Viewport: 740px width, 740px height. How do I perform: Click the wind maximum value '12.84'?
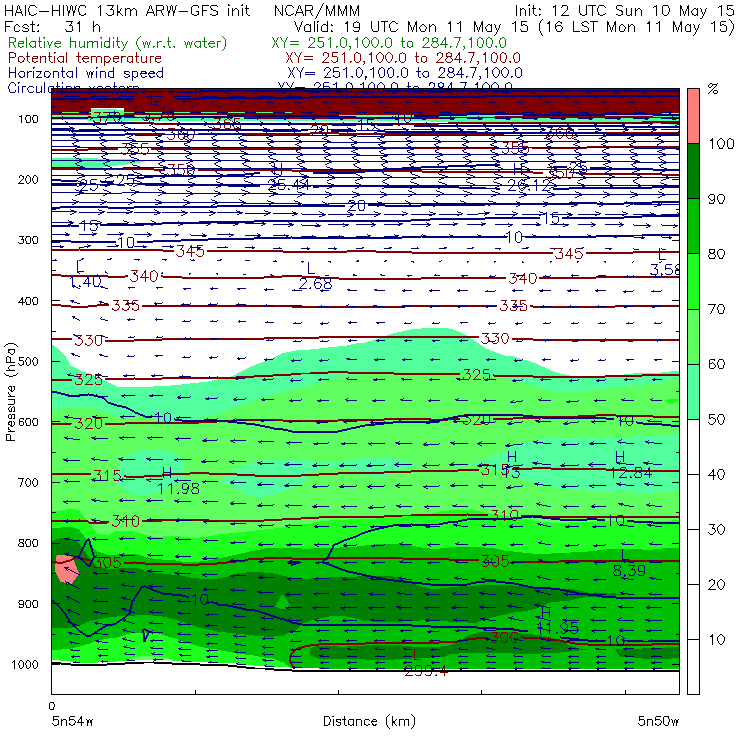tap(631, 472)
